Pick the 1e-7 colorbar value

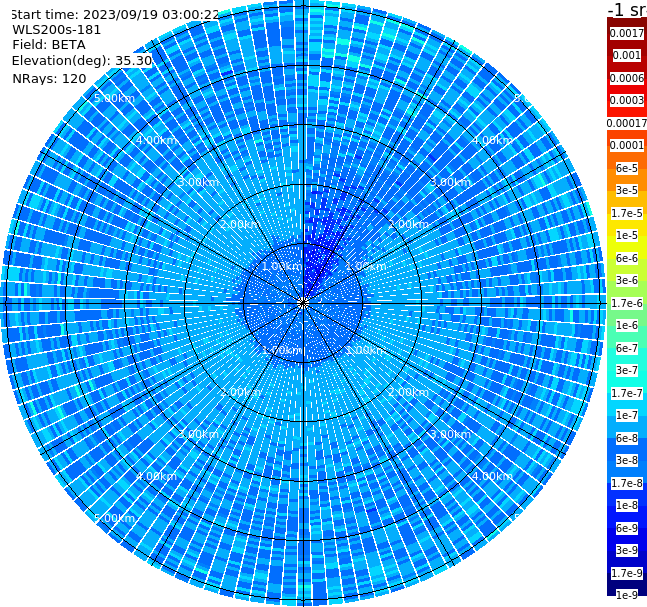(627, 415)
